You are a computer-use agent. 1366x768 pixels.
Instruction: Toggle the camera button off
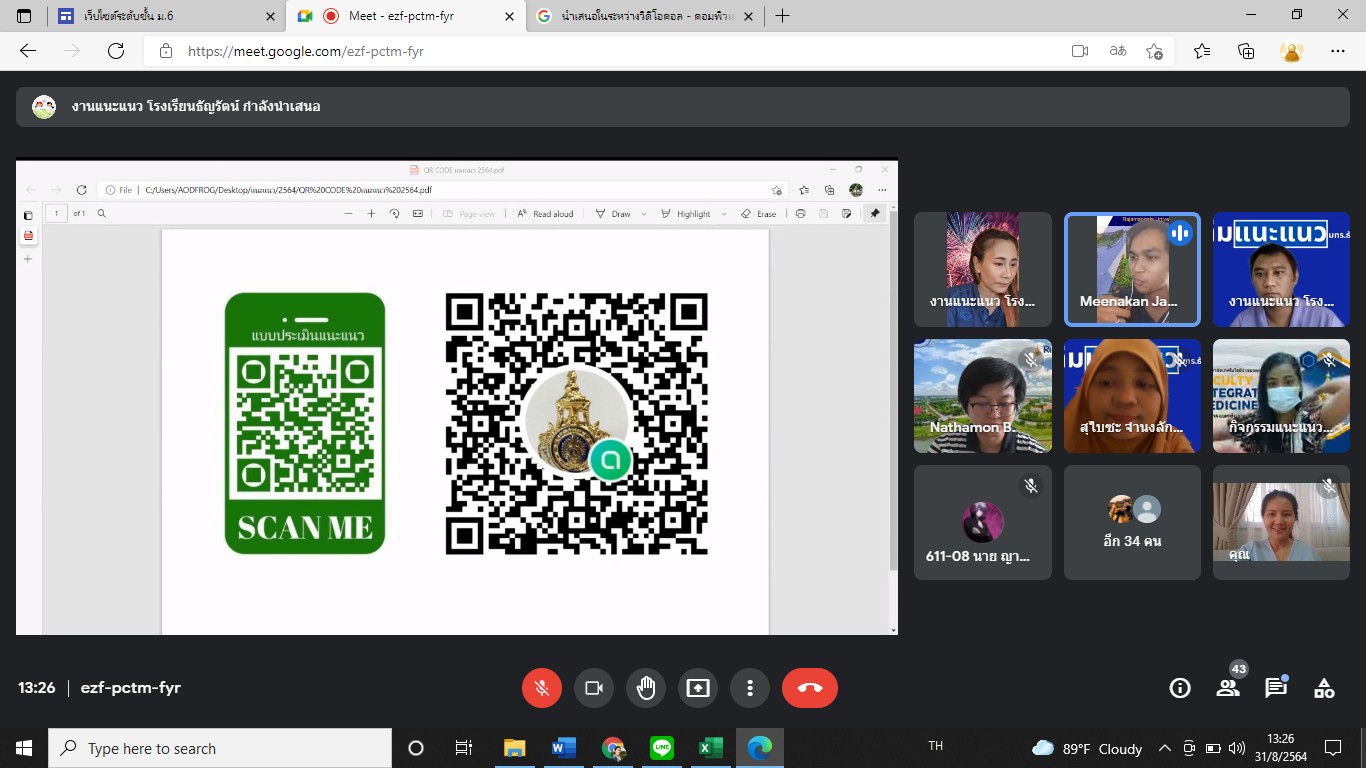[594, 688]
